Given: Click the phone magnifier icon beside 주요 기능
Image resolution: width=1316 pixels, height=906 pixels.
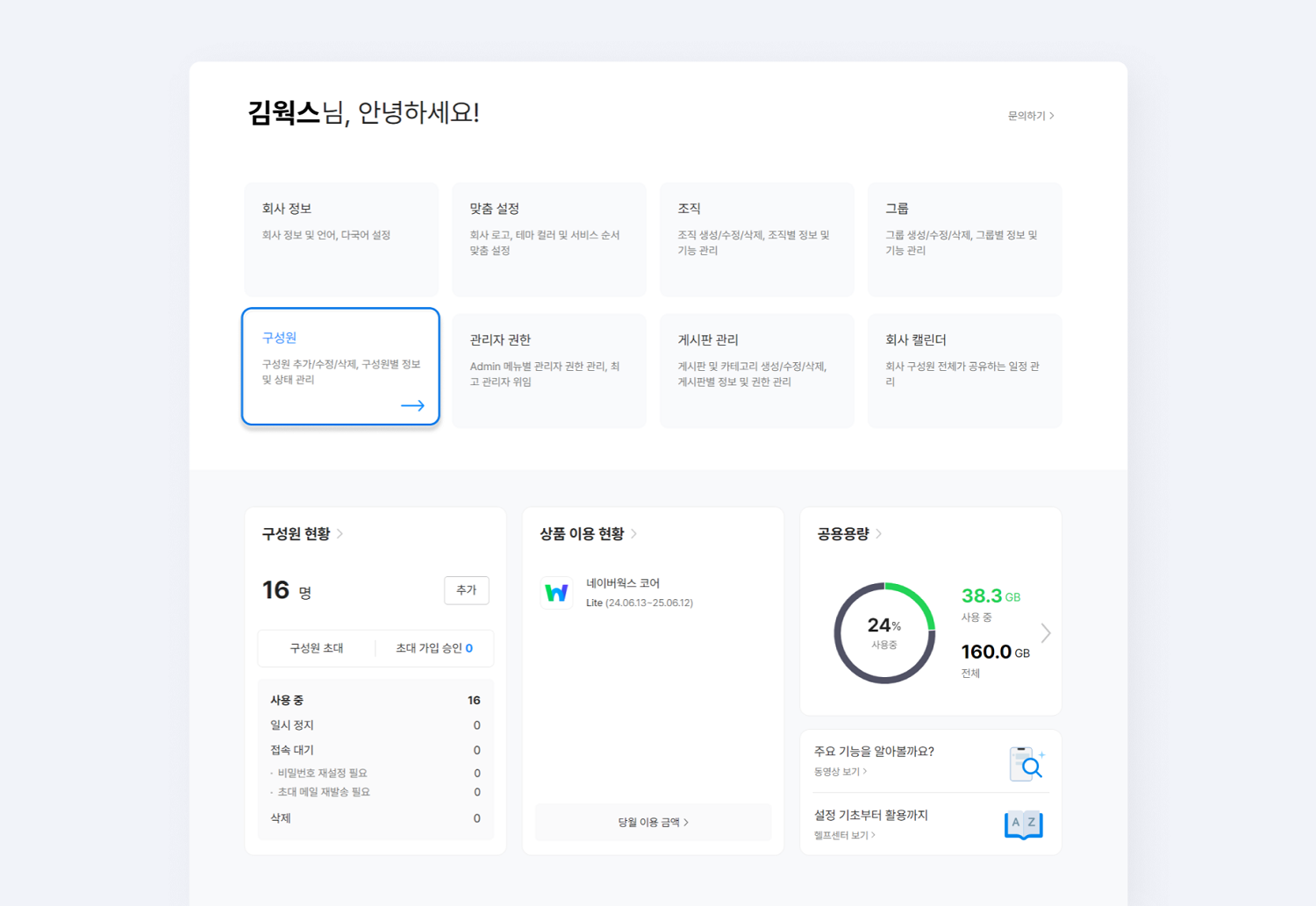Looking at the screenshot, I should [1025, 762].
